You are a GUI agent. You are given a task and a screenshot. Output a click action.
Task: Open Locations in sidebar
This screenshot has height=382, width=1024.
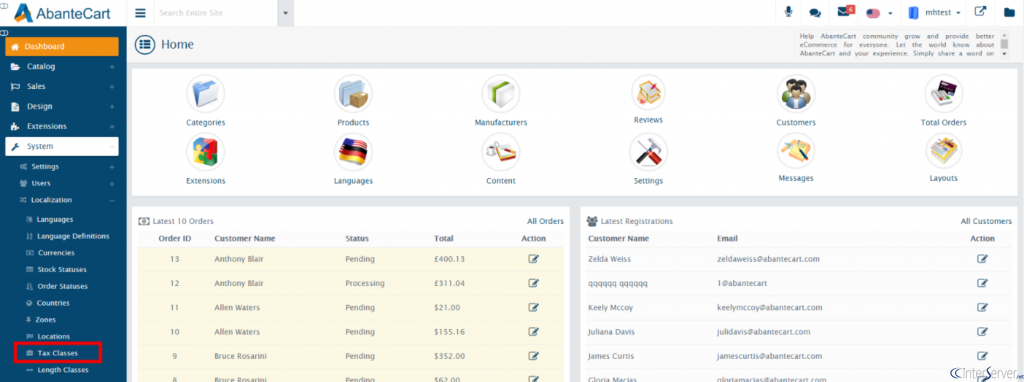(x=48, y=336)
